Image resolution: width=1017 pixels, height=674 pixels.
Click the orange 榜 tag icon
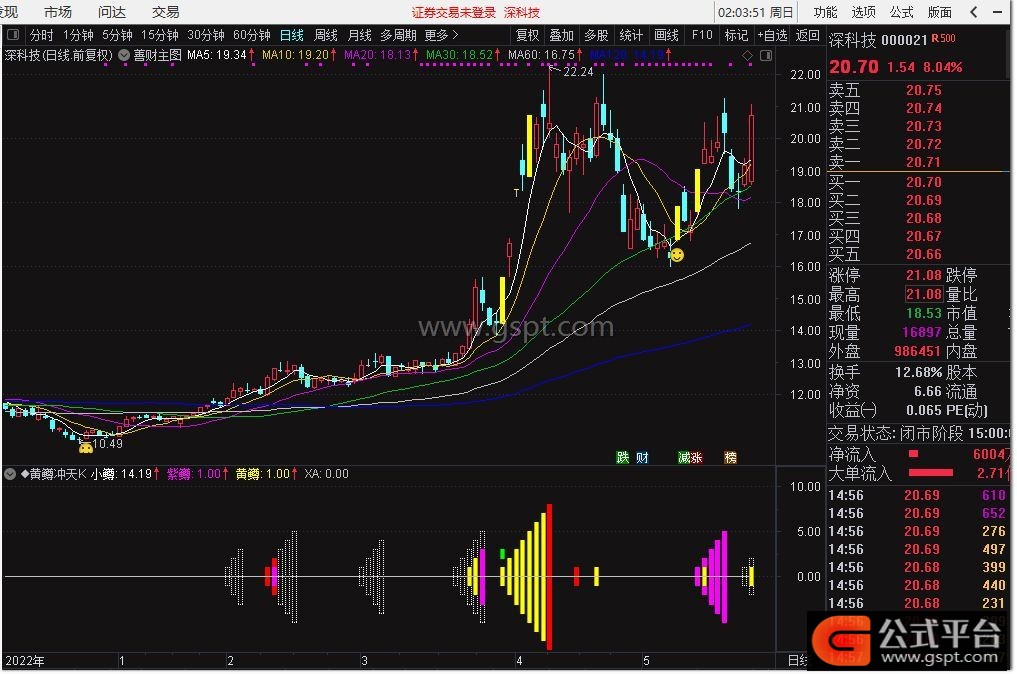[730, 457]
